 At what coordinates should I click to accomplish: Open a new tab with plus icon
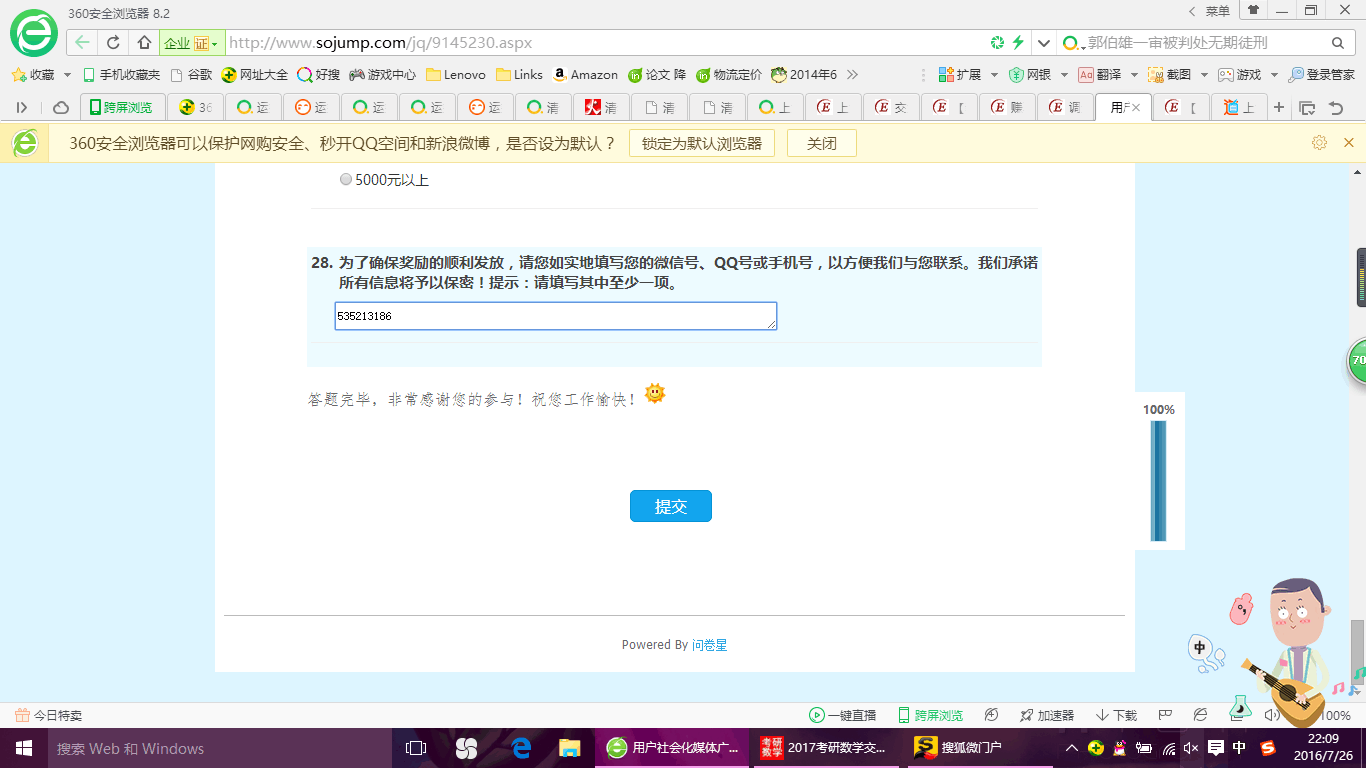pyautogui.click(x=1279, y=107)
